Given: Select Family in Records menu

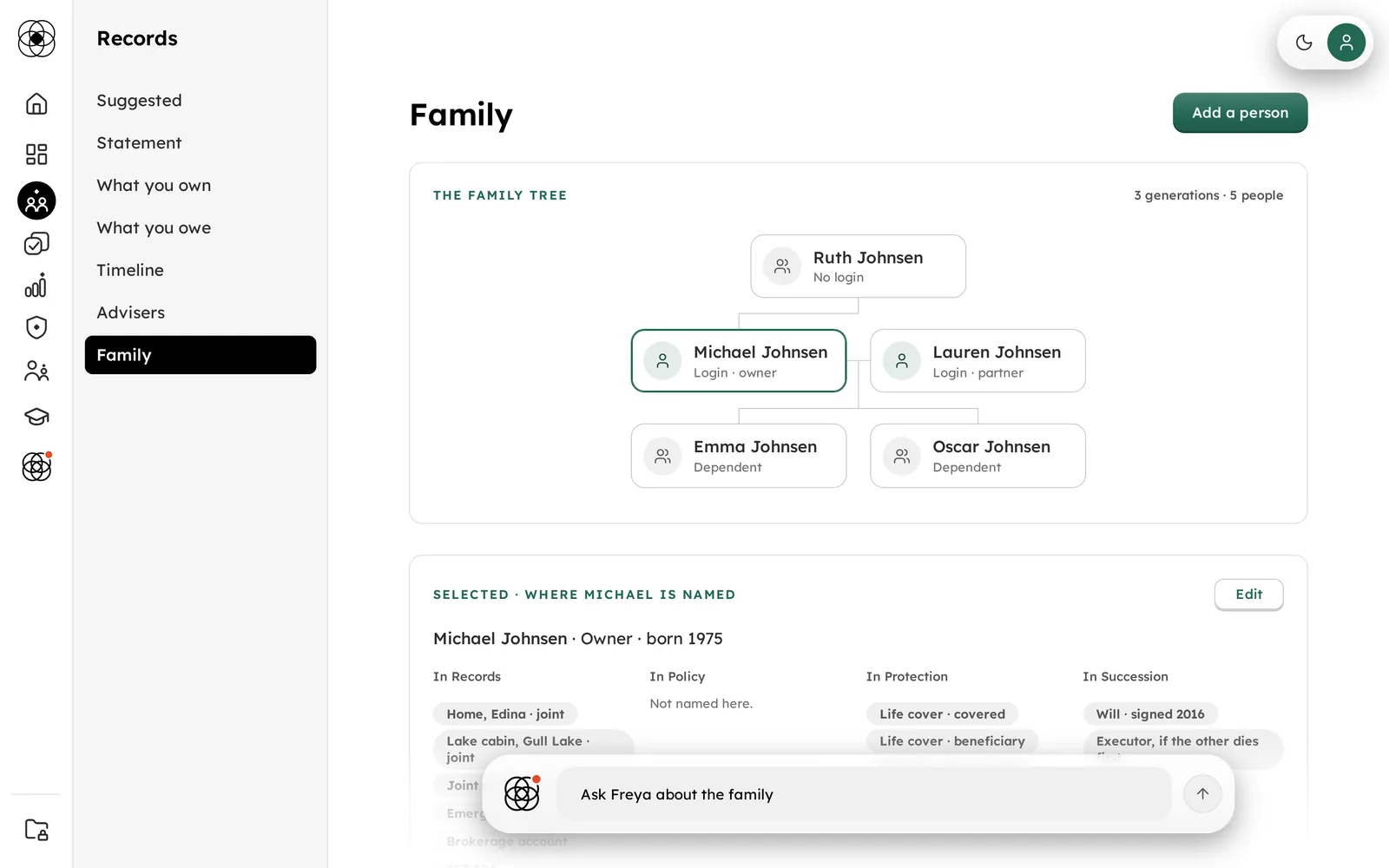Looking at the screenshot, I should coord(201,355).
